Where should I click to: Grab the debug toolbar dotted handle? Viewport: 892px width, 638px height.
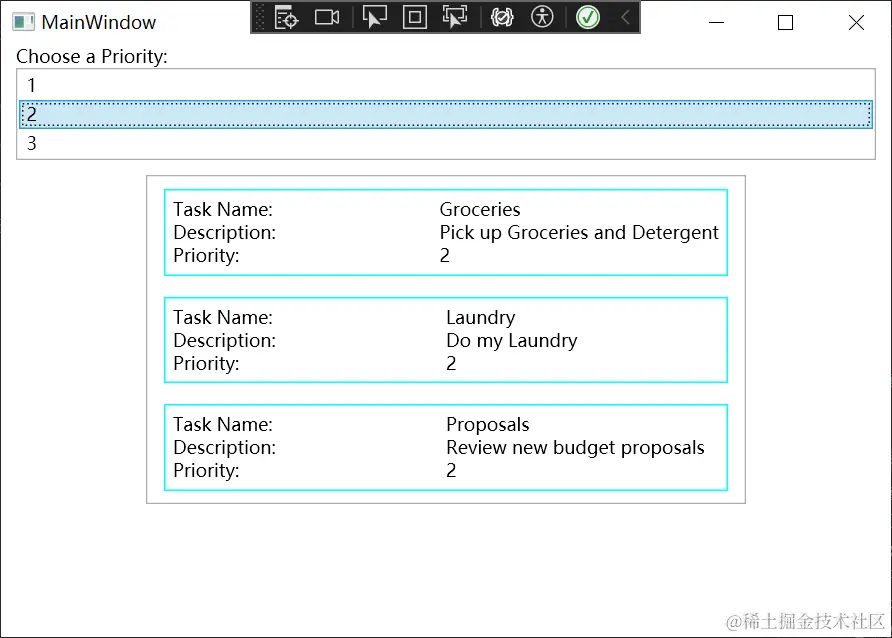click(x=259, y=17)
